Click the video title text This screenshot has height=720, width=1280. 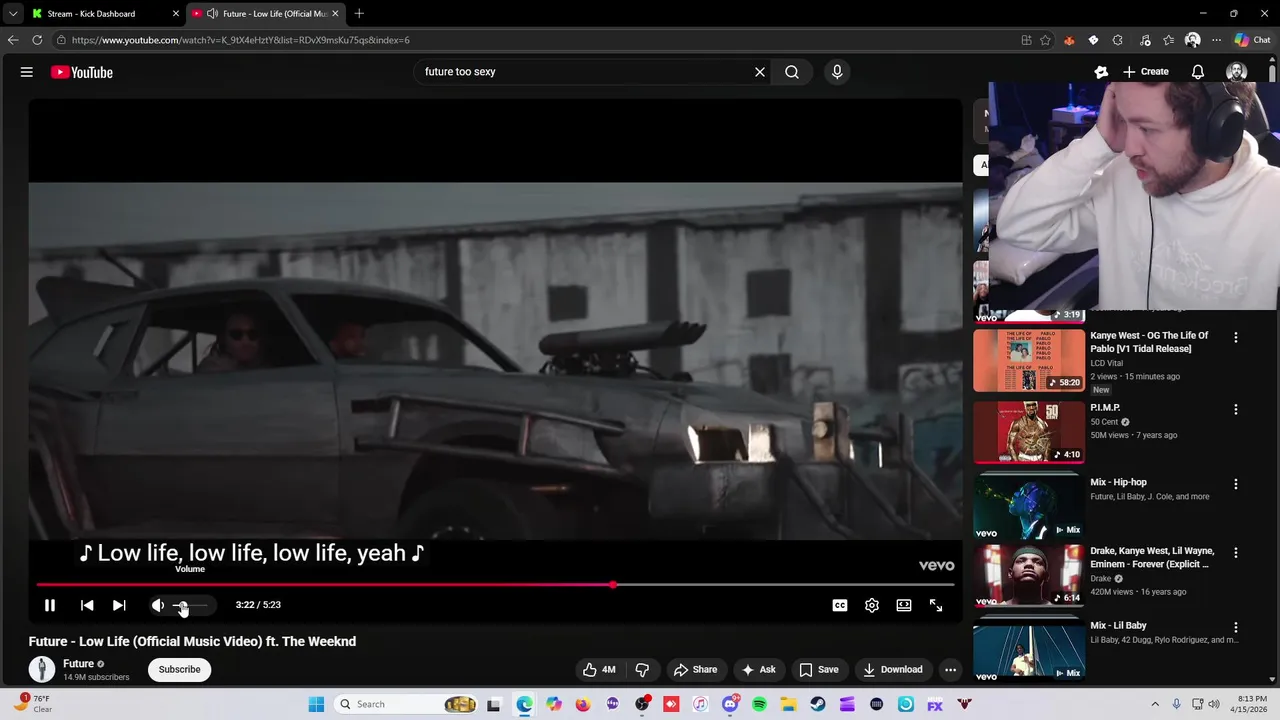click(192, 641)
